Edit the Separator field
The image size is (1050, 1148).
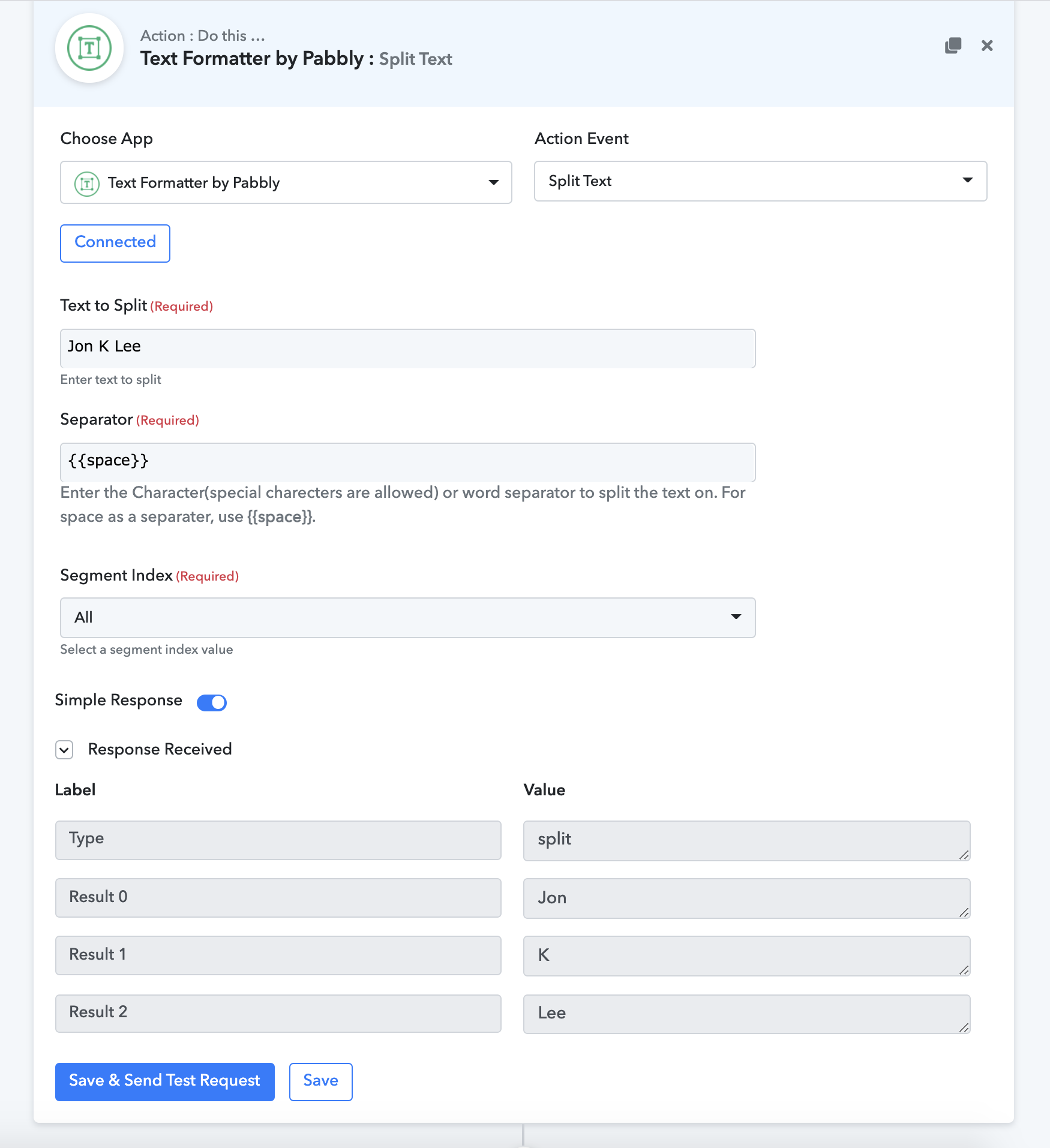click(408, 462)
